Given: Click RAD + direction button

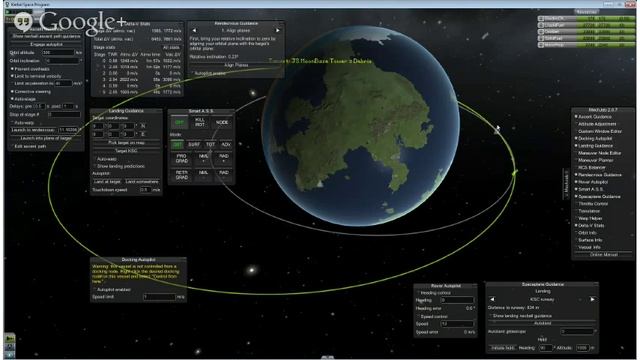Looking at the screenshot, I should (x=223, y=158).
